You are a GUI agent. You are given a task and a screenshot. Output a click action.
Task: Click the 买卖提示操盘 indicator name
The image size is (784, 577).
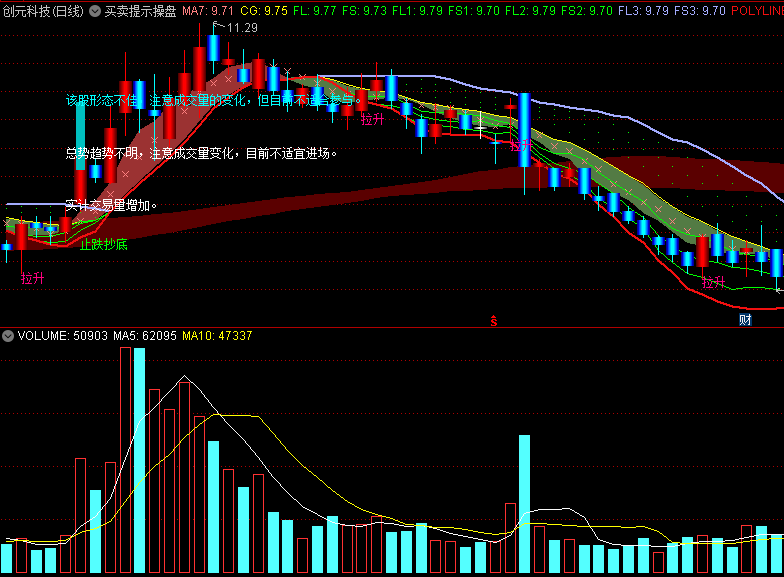(x=140, y=10)
